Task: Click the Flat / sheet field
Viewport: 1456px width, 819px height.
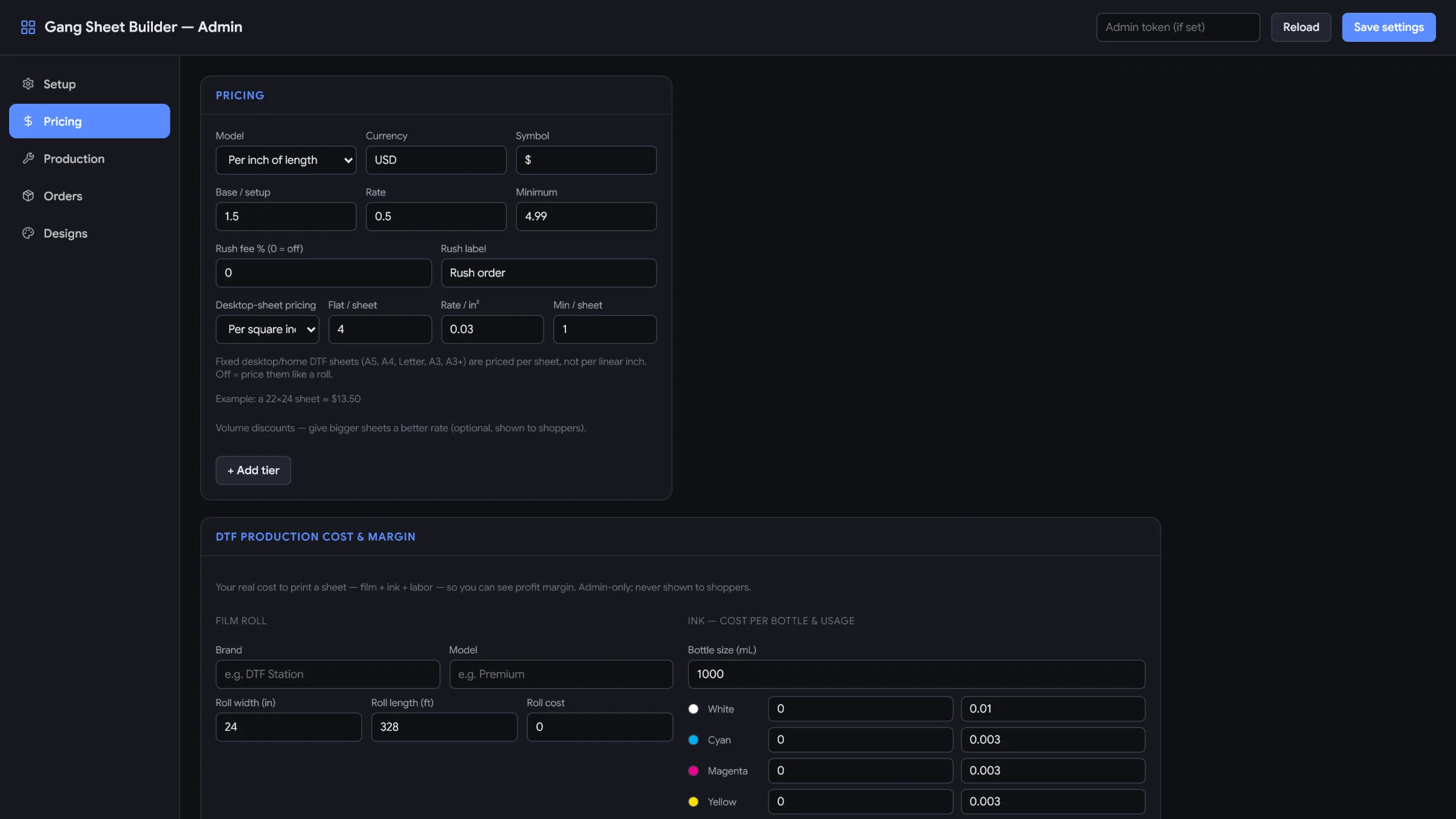Action: point(380,329)
